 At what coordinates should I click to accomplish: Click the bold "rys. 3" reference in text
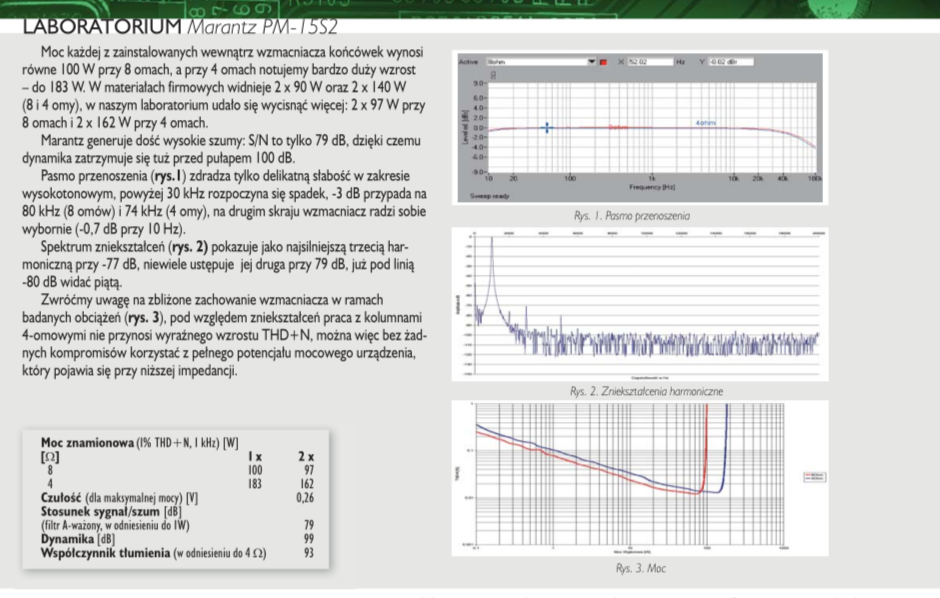(x=144, y=317)
